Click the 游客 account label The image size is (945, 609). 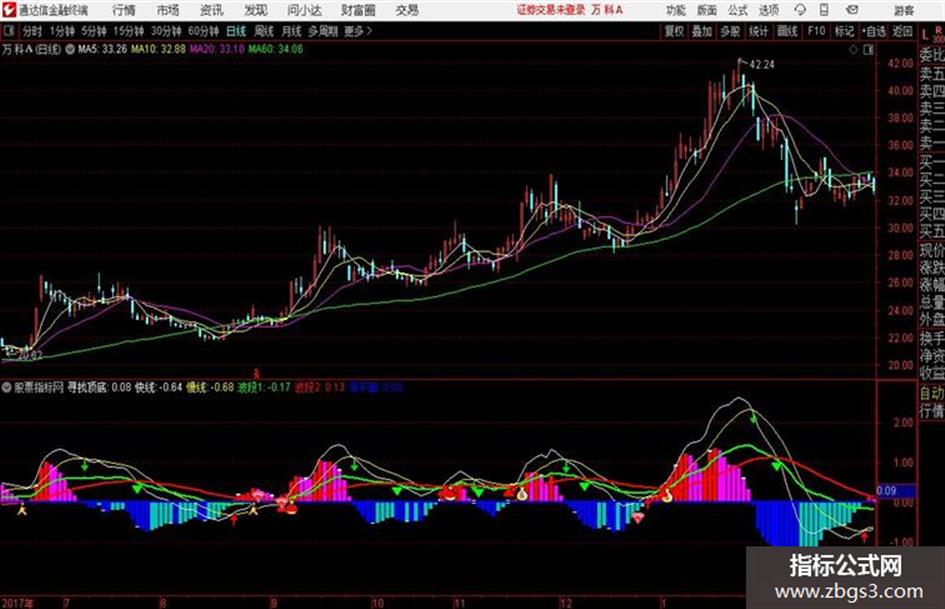point(904,10)
